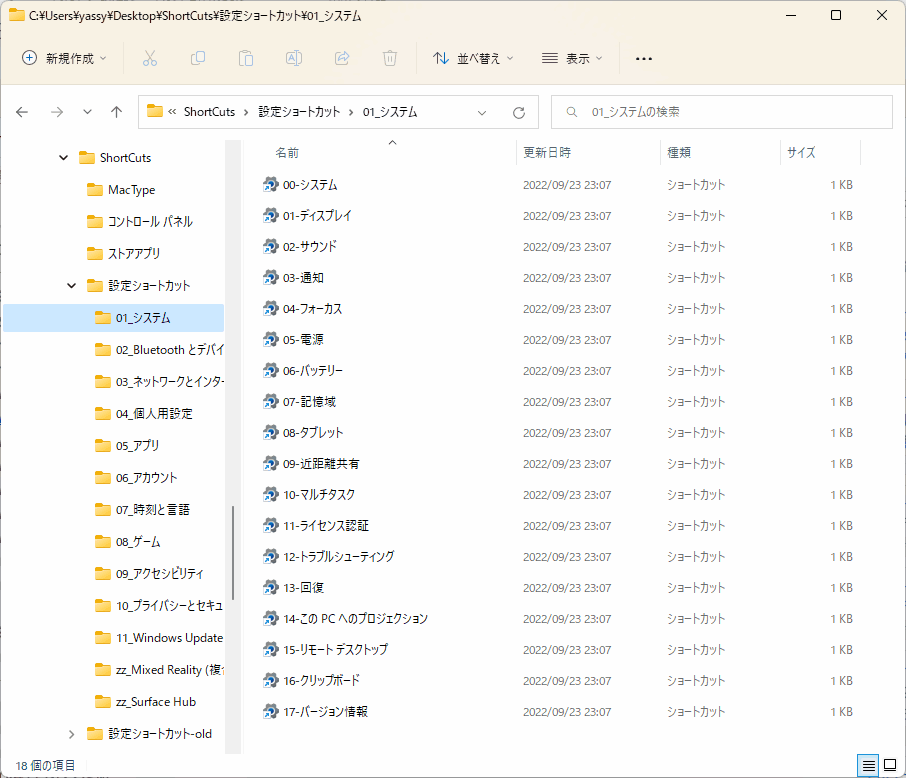Click the zz_Surface Hub folder icon

pyautogui.click(x=102, y=702)
